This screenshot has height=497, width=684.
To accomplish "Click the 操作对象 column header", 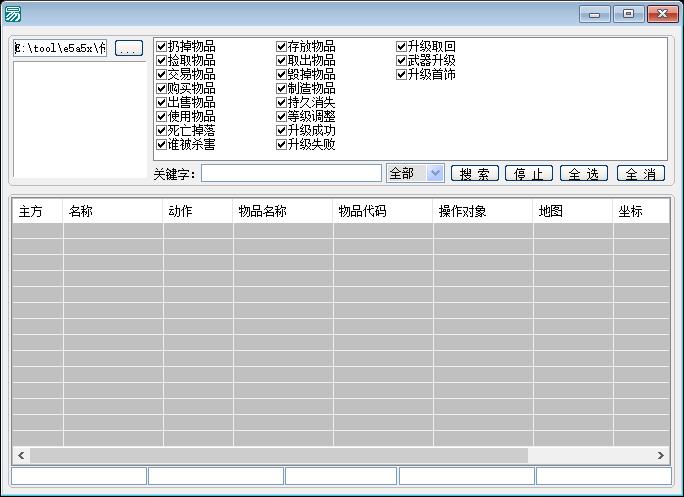I will (x=483, y=211).
